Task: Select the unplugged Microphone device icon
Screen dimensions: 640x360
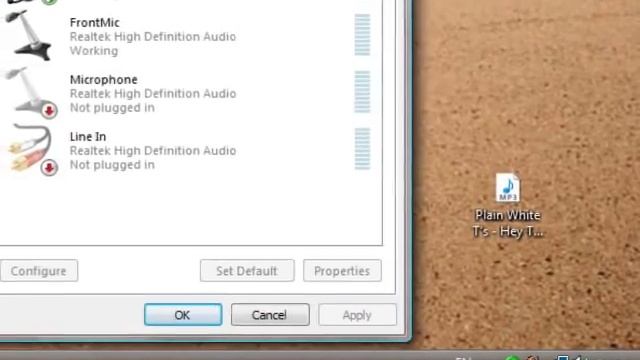Action: click(x=31, y=93)
